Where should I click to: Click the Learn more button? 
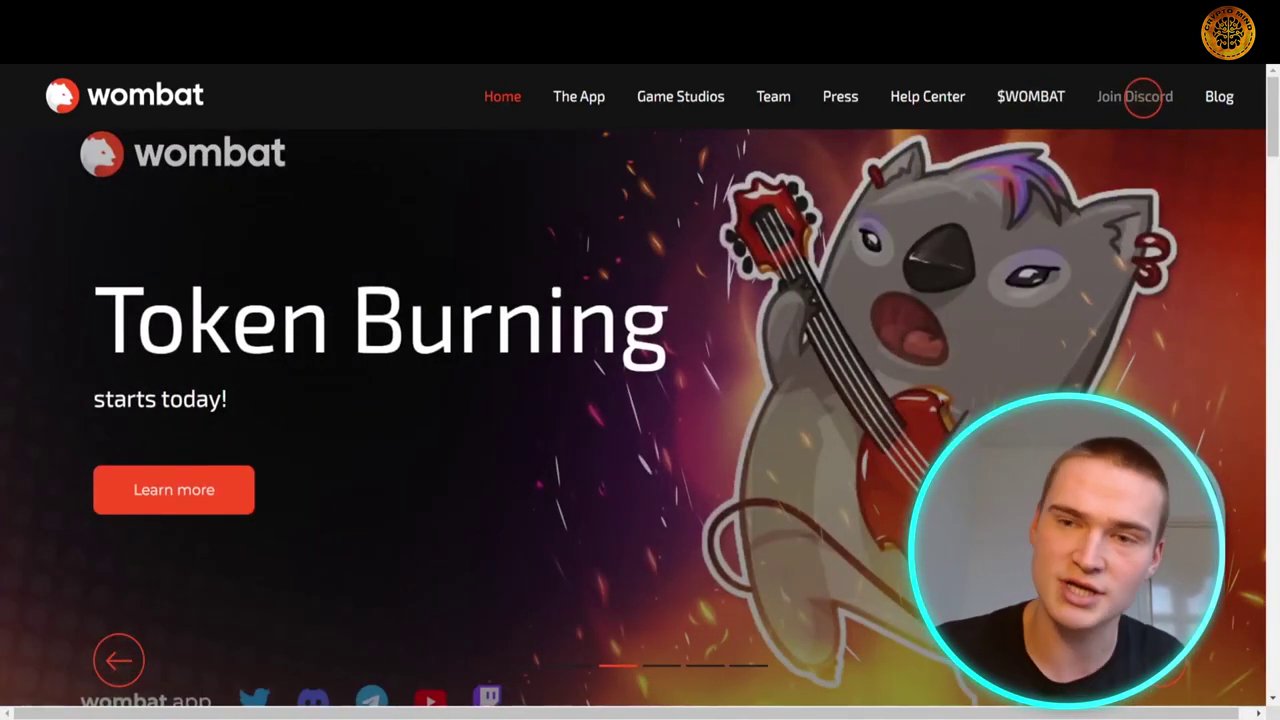coord(174,489)
